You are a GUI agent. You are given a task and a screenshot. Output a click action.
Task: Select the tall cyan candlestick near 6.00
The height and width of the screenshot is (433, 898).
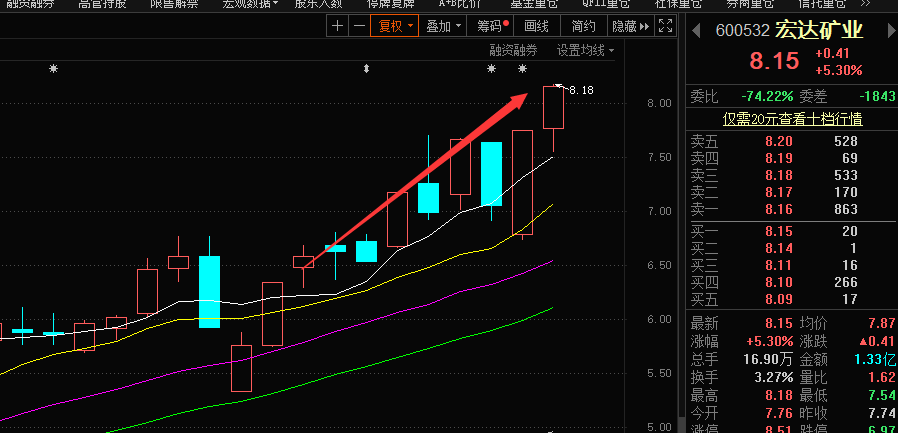[209, 292]
